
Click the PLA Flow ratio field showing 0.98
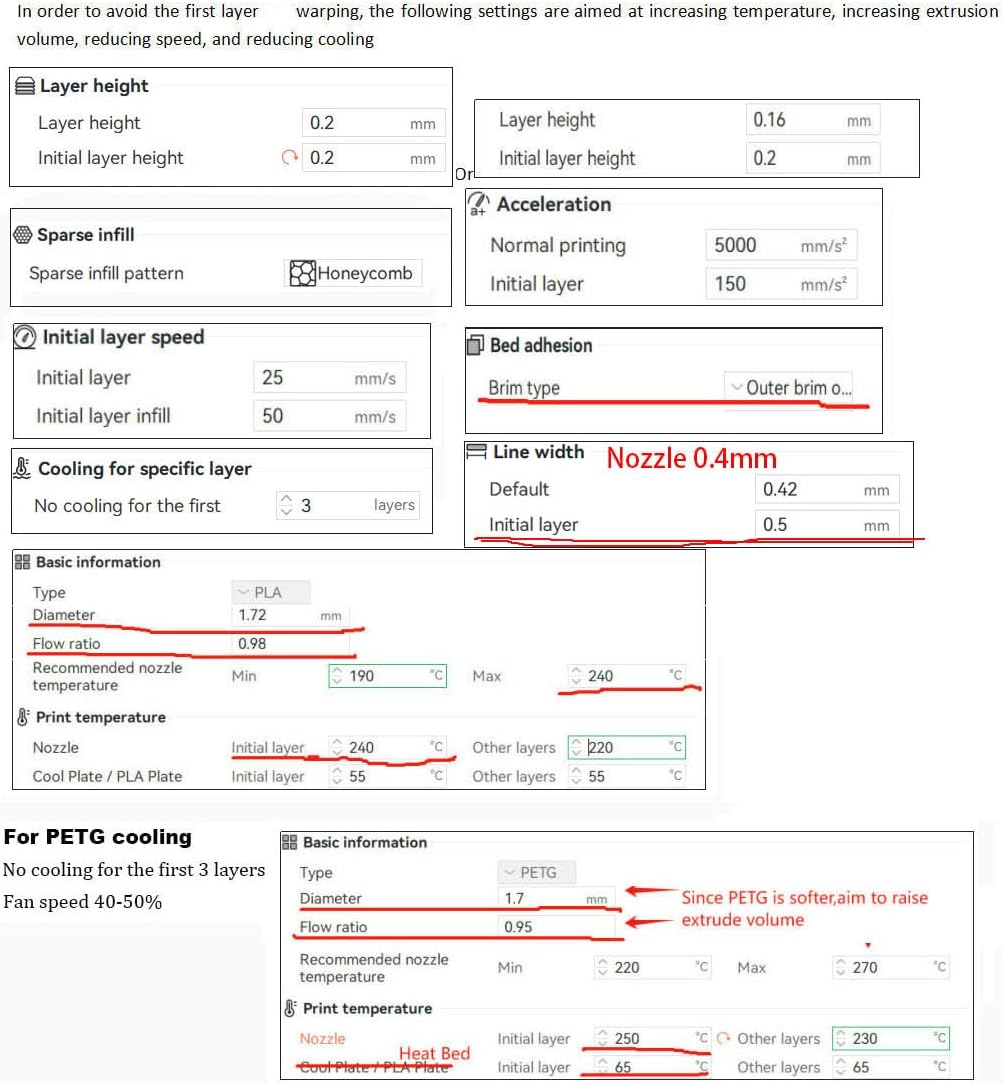tap(290, 643)
